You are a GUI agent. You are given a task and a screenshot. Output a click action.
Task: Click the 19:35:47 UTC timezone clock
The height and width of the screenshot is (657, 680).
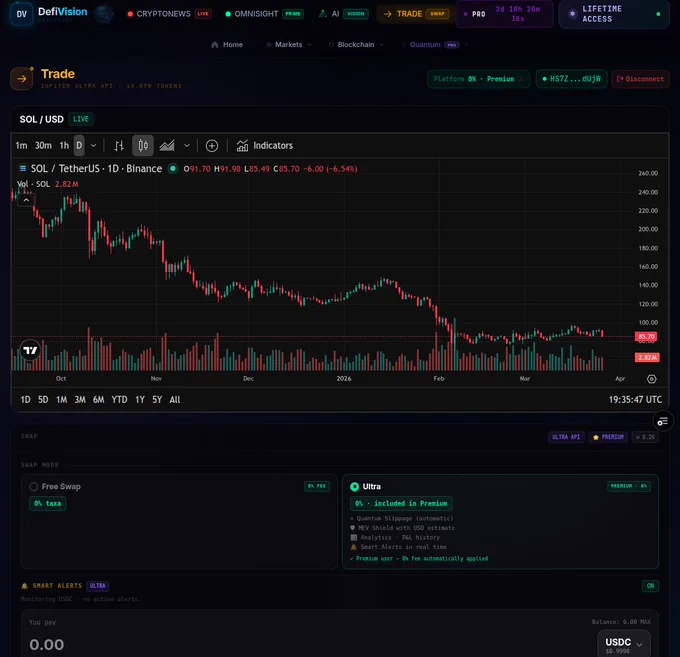pyautogui.click(x=635, y=399)
